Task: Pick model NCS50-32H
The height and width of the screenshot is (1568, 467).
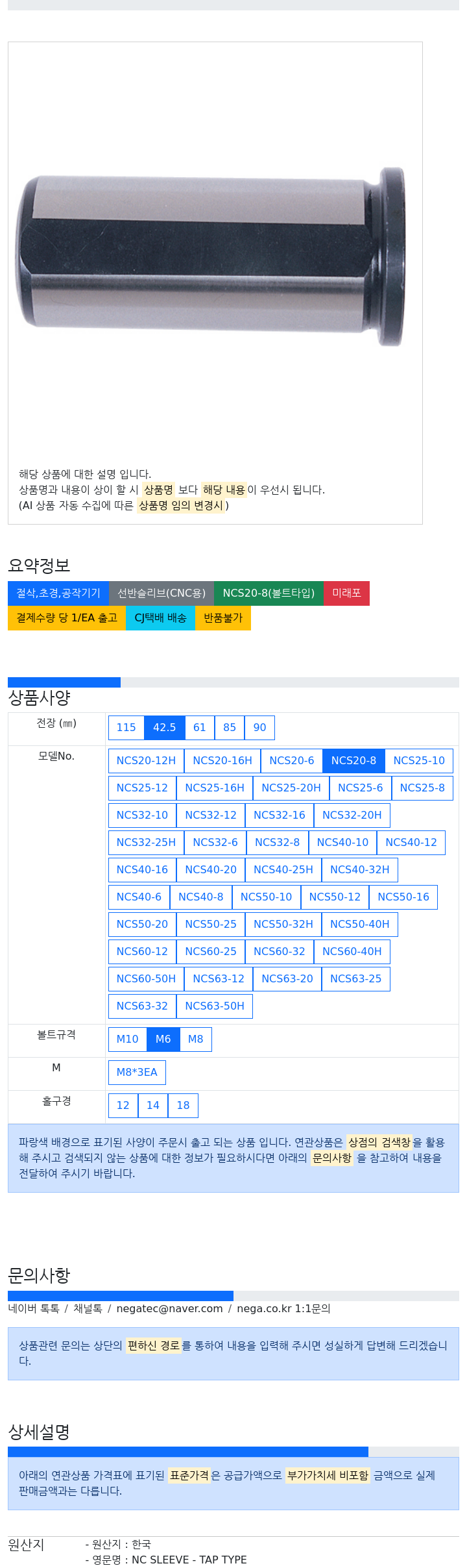Action: click(283, 925)
